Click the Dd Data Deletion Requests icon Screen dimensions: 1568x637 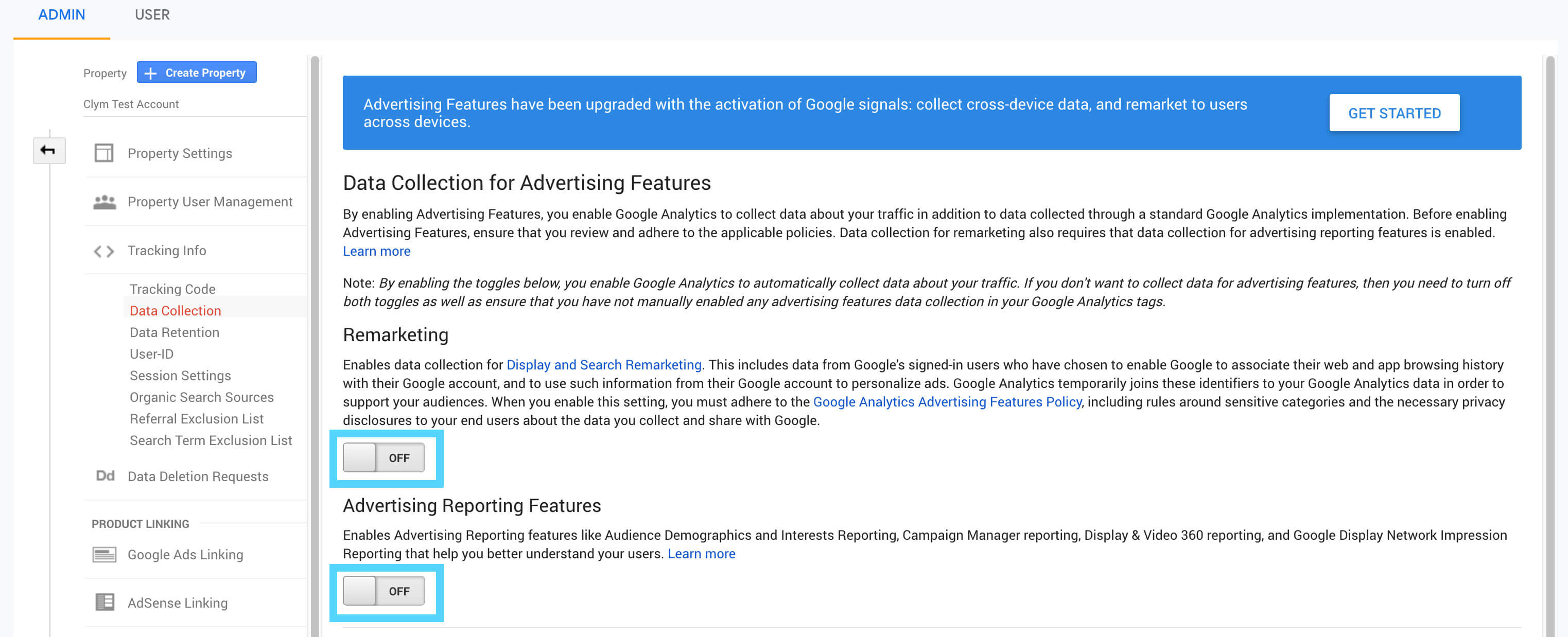[x=104, y=476]
